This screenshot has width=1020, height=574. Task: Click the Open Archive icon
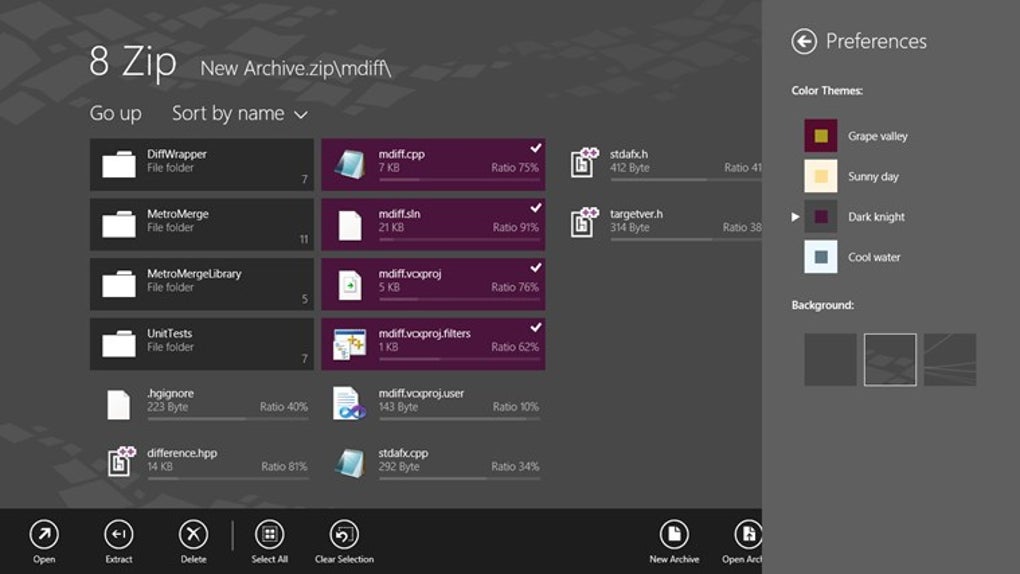pyautogui.click(x=747, y=535)
